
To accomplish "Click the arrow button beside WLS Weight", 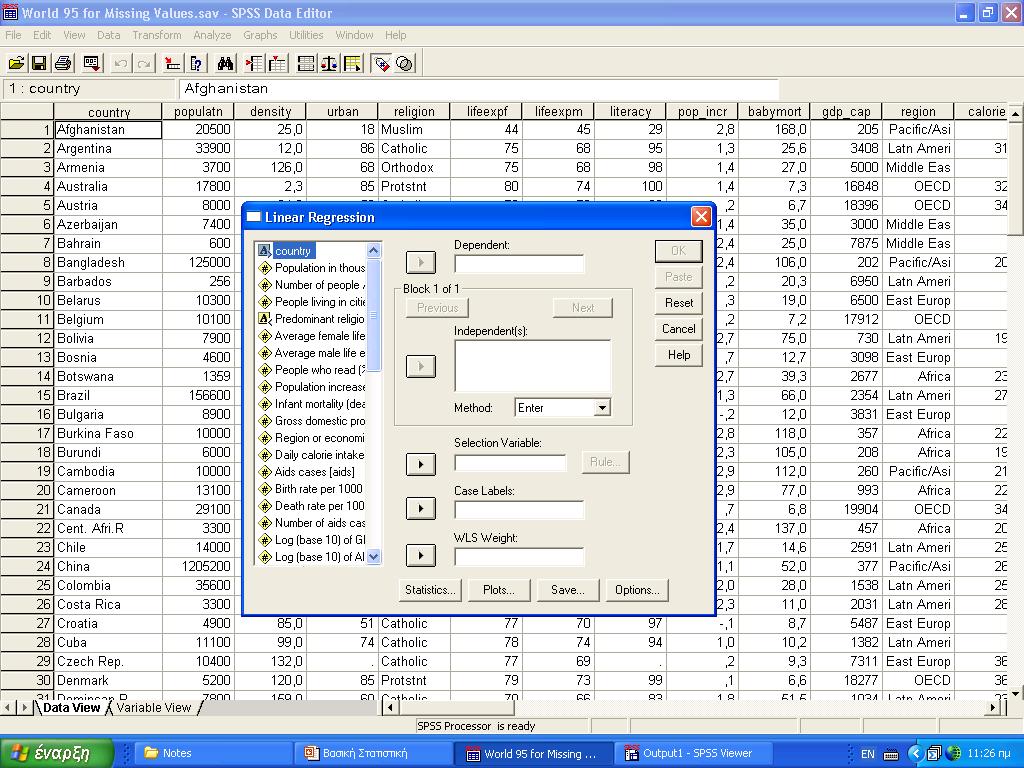I will [x=421, y=556].
